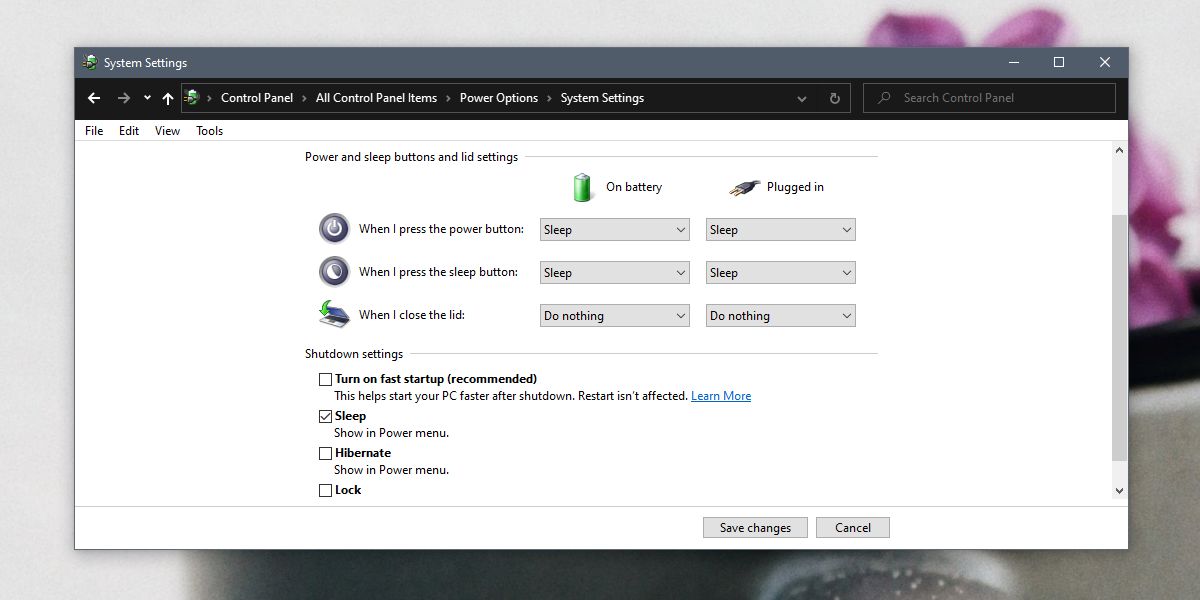
Task: Go up one level with Up arrow
Action: click(168, 98)
